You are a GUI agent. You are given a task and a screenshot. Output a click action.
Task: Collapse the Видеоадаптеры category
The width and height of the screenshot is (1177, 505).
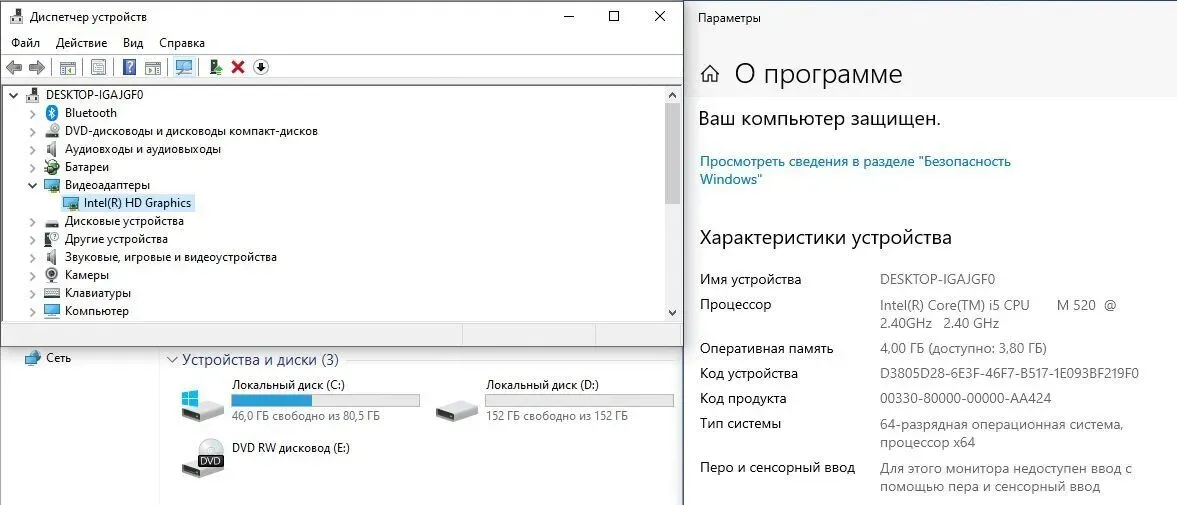pos(33,185)
